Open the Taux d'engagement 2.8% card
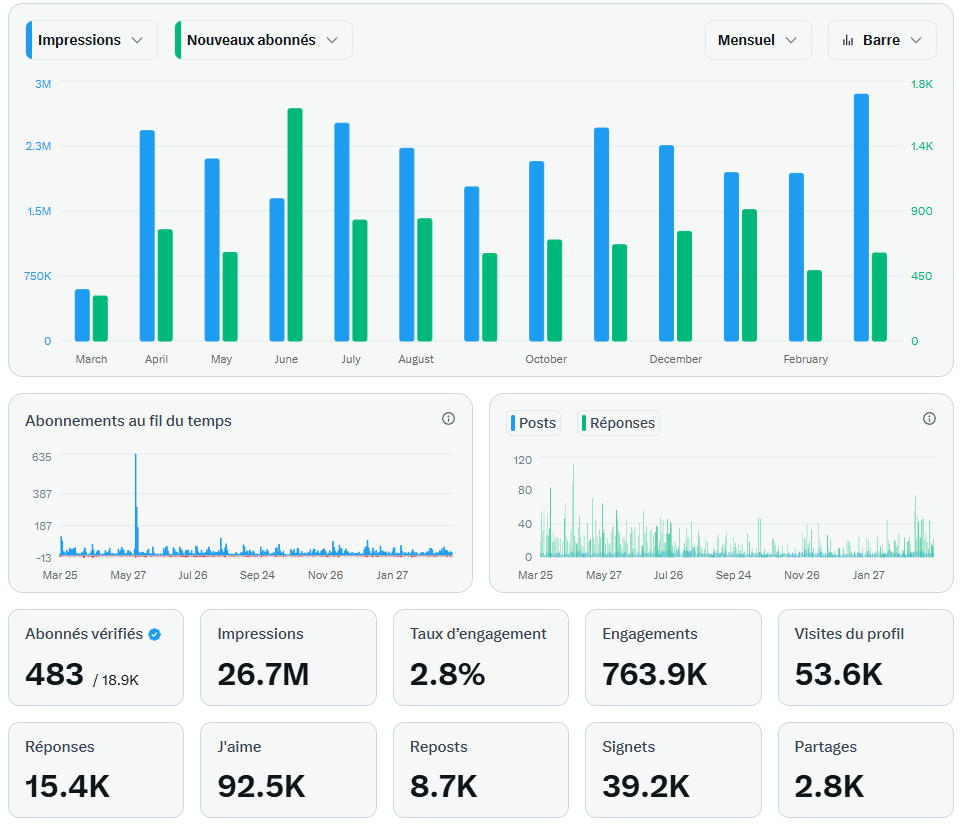Viewport: 966px width, 825px height. (x=481, y=657)
